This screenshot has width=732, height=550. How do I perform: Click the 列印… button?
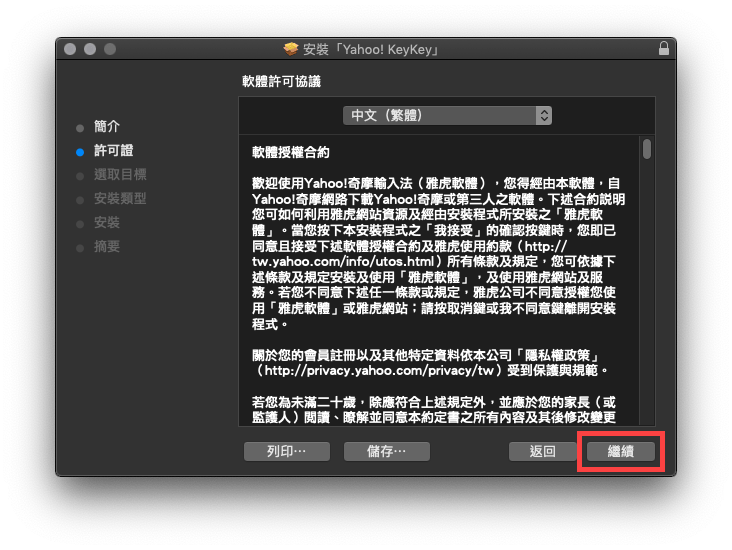[x=287, y=451]
